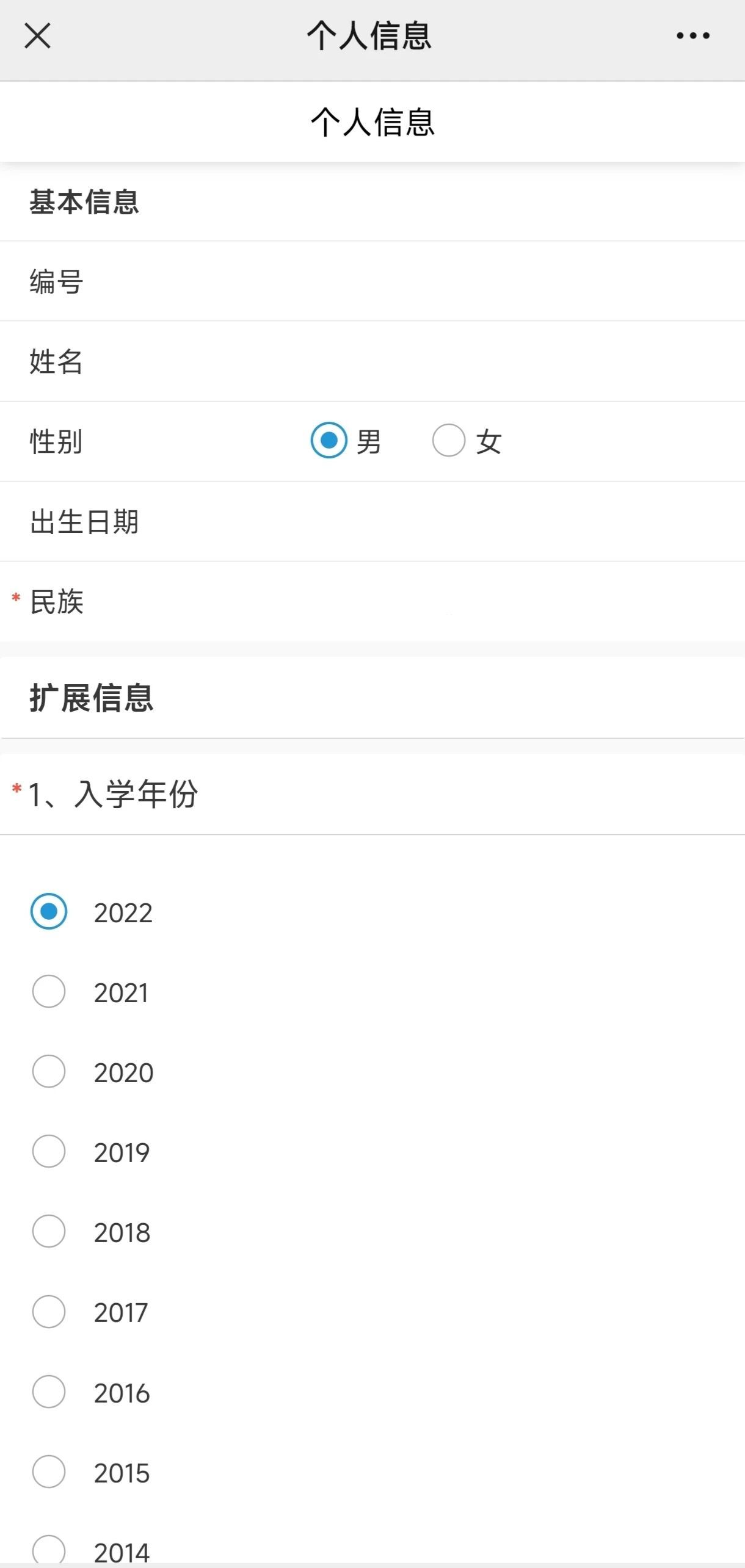
Task: Tap the 扩展信息 section header
Action: (x=92, y=698)
